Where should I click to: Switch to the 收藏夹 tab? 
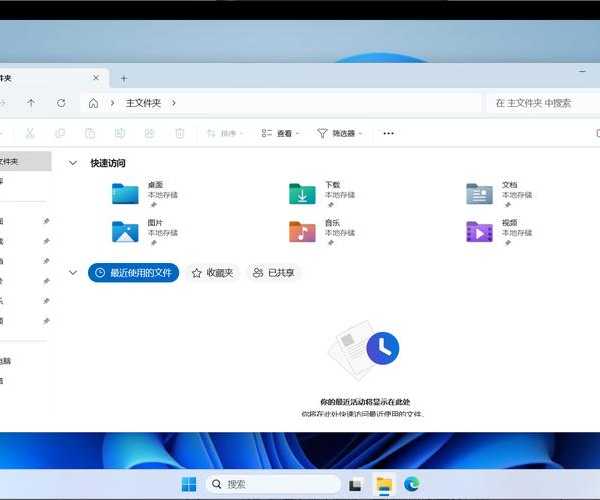click(x=212, y=272)
